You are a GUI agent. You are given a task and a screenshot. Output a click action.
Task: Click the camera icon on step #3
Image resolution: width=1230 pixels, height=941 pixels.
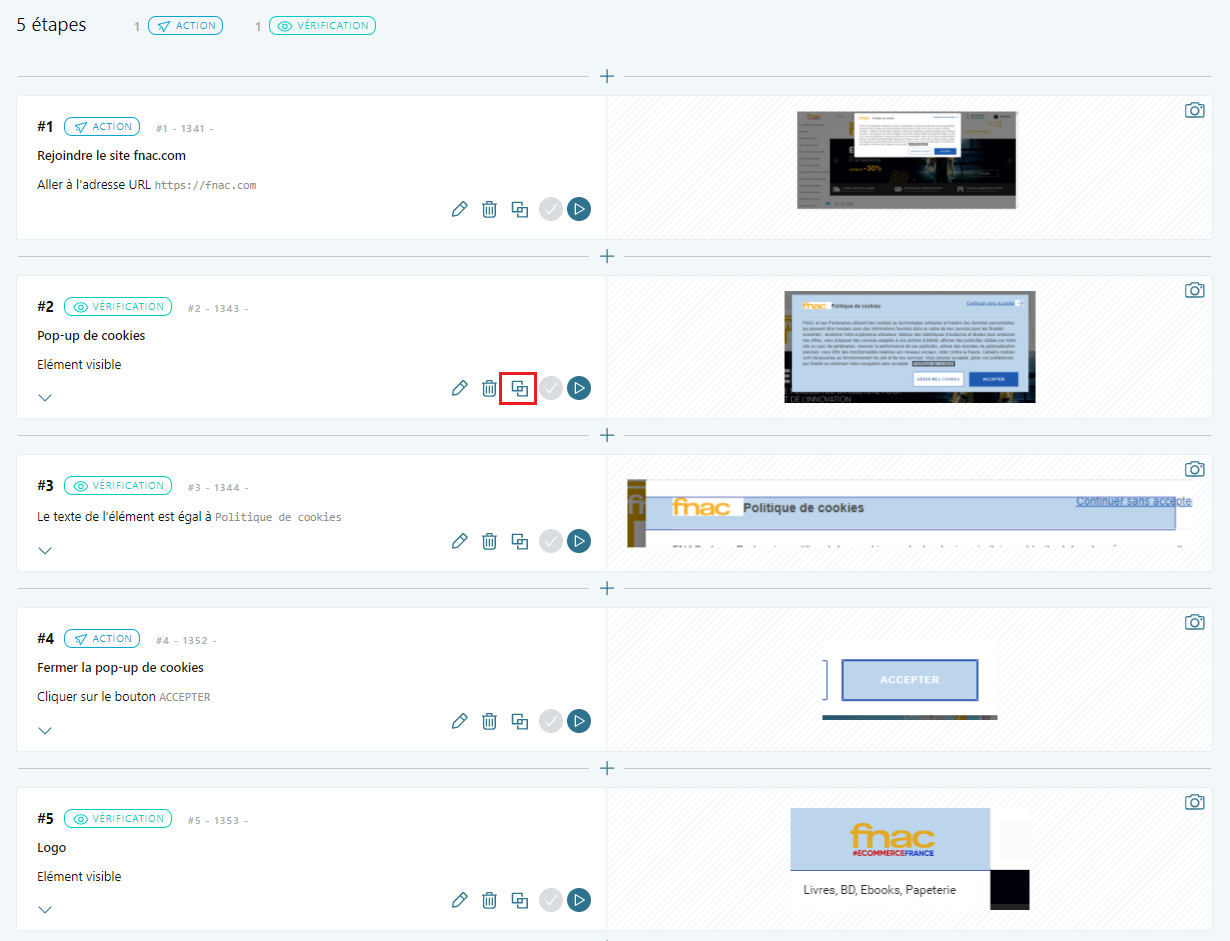[x=1194, y=469]
